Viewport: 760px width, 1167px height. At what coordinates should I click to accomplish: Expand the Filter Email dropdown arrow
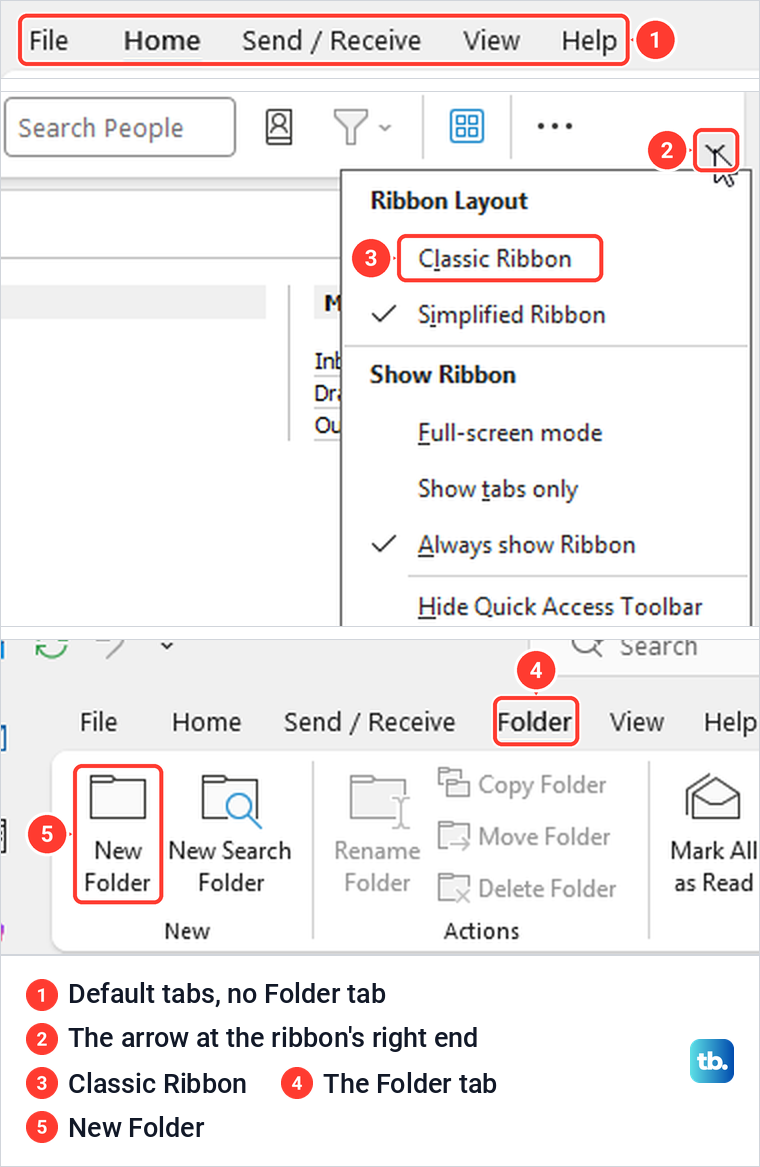385,127
